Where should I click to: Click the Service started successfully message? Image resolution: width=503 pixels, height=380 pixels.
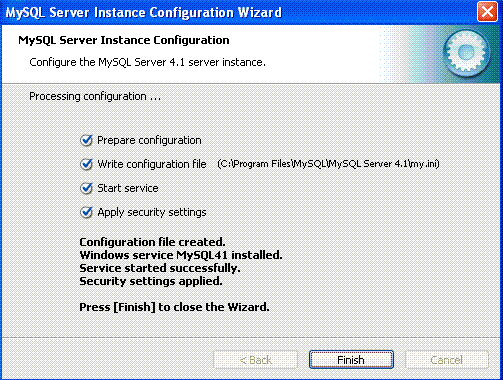(160, 268)
